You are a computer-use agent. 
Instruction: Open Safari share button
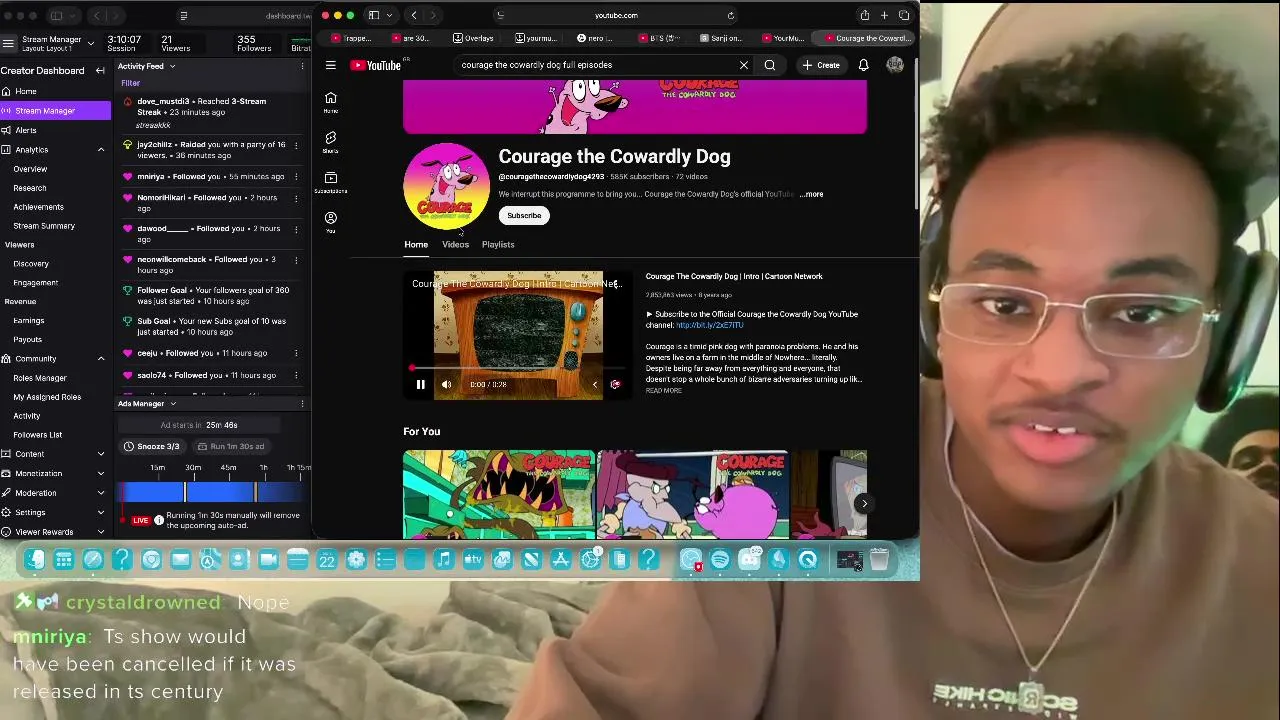[864, 15]
